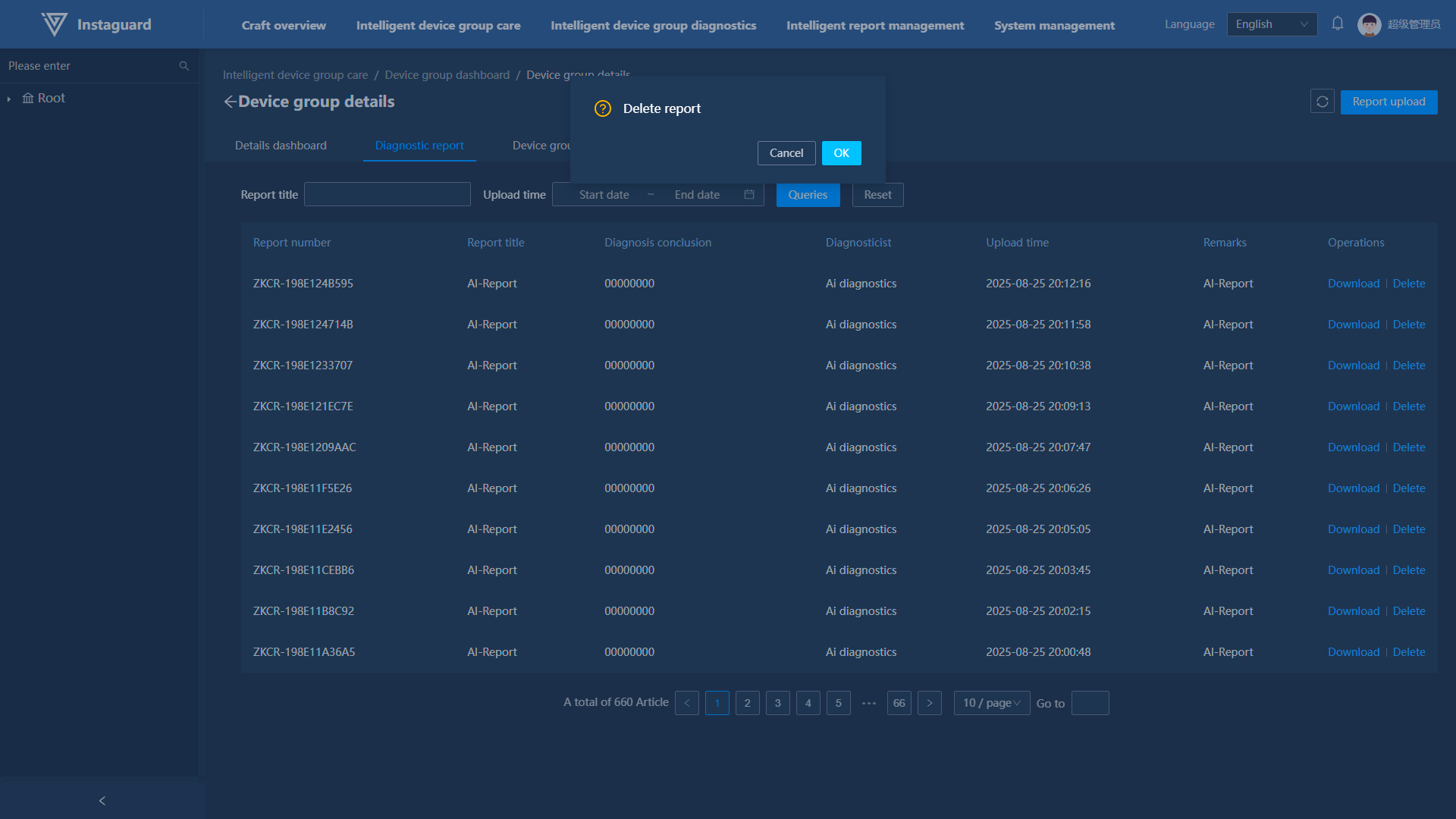Click the search magnifier in sidebar
Viewport: 1456px width, 819px height.
click(x=184, y=66)
